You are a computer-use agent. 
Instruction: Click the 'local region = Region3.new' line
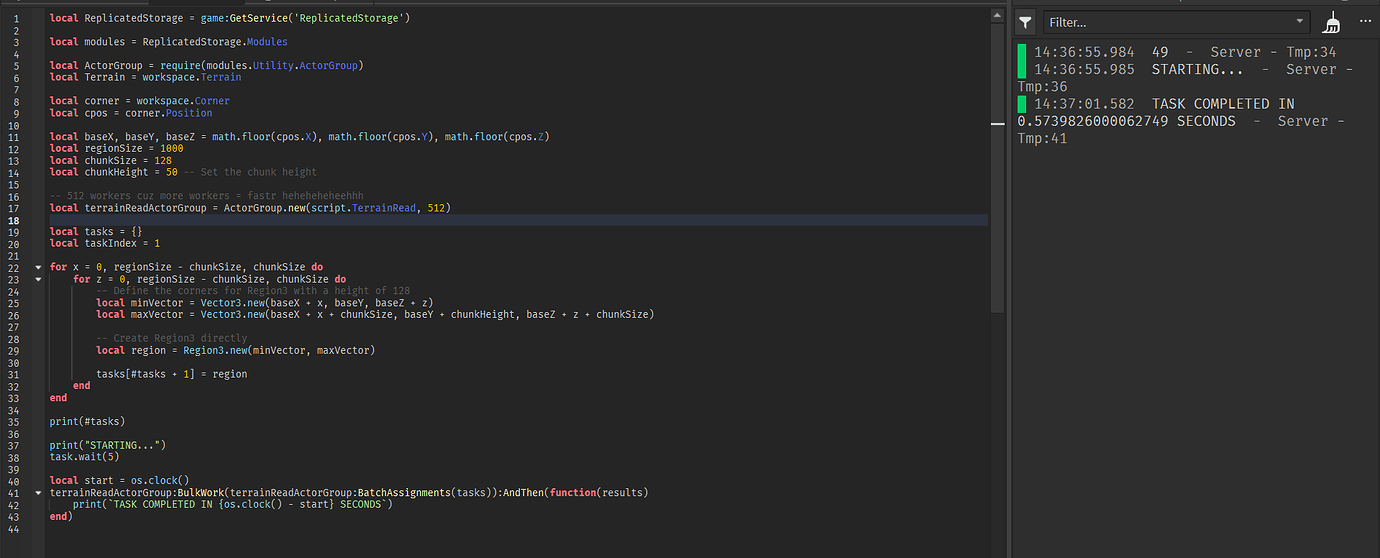click(x=235, y=350)
